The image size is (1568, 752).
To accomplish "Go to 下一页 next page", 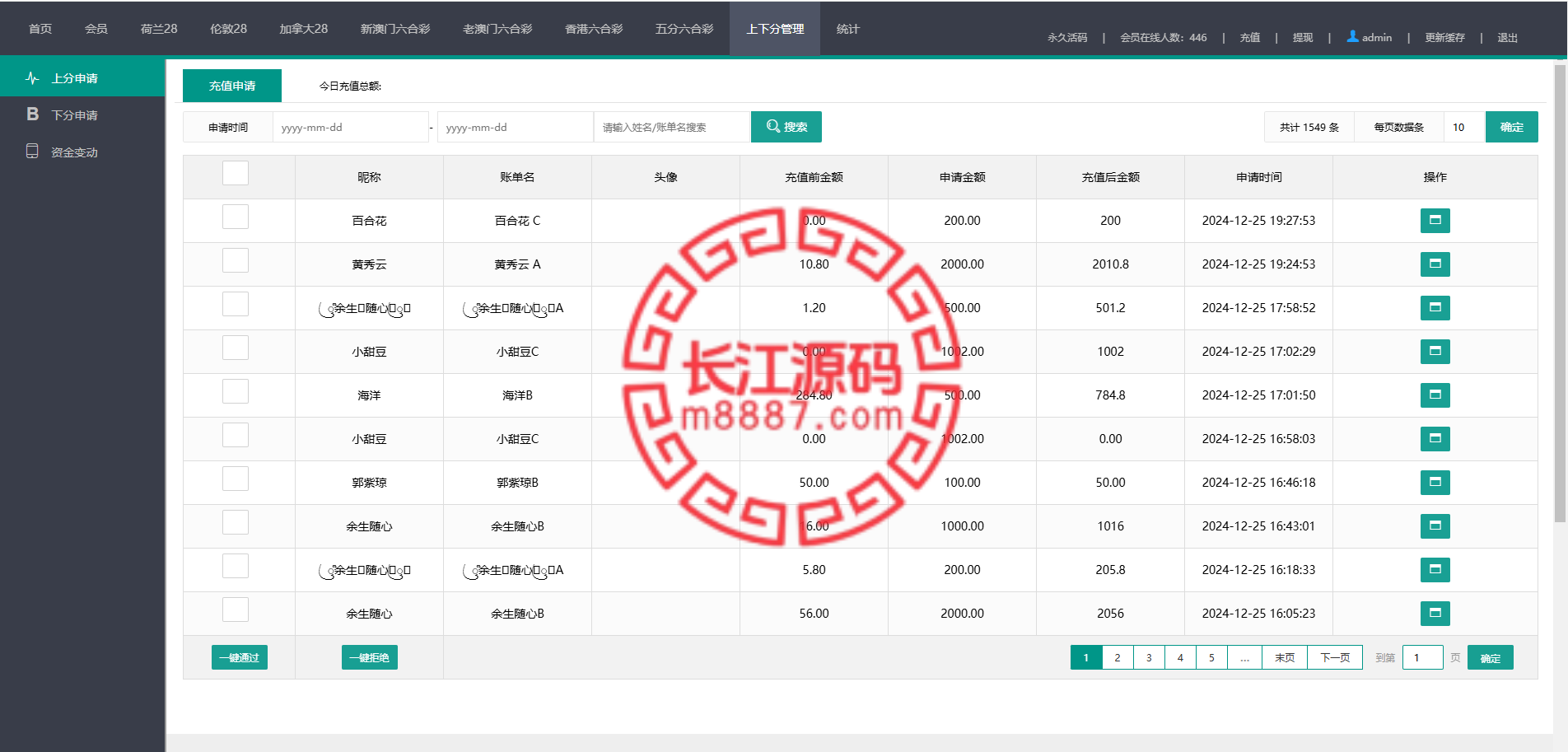I will 1335,657.
